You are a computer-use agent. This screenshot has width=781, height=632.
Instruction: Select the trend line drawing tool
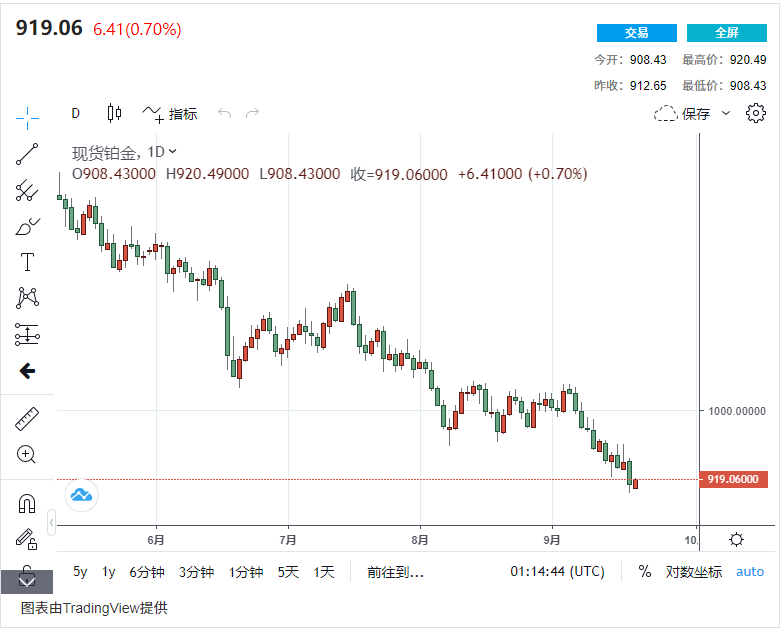tap(27, 154)
